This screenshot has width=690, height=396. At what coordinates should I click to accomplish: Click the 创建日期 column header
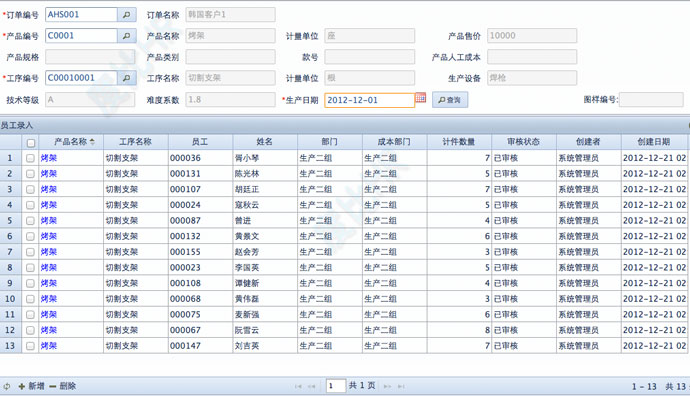pos(654,142)
